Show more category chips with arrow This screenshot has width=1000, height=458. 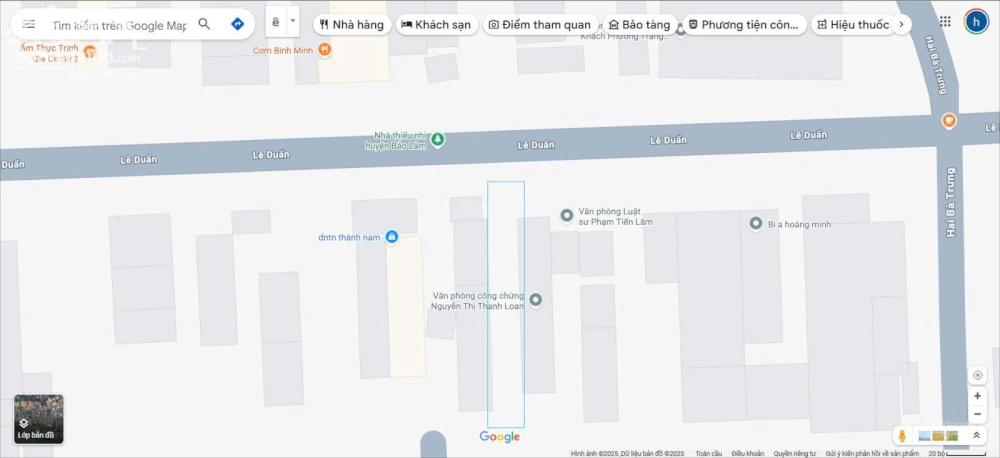point(901,24)
